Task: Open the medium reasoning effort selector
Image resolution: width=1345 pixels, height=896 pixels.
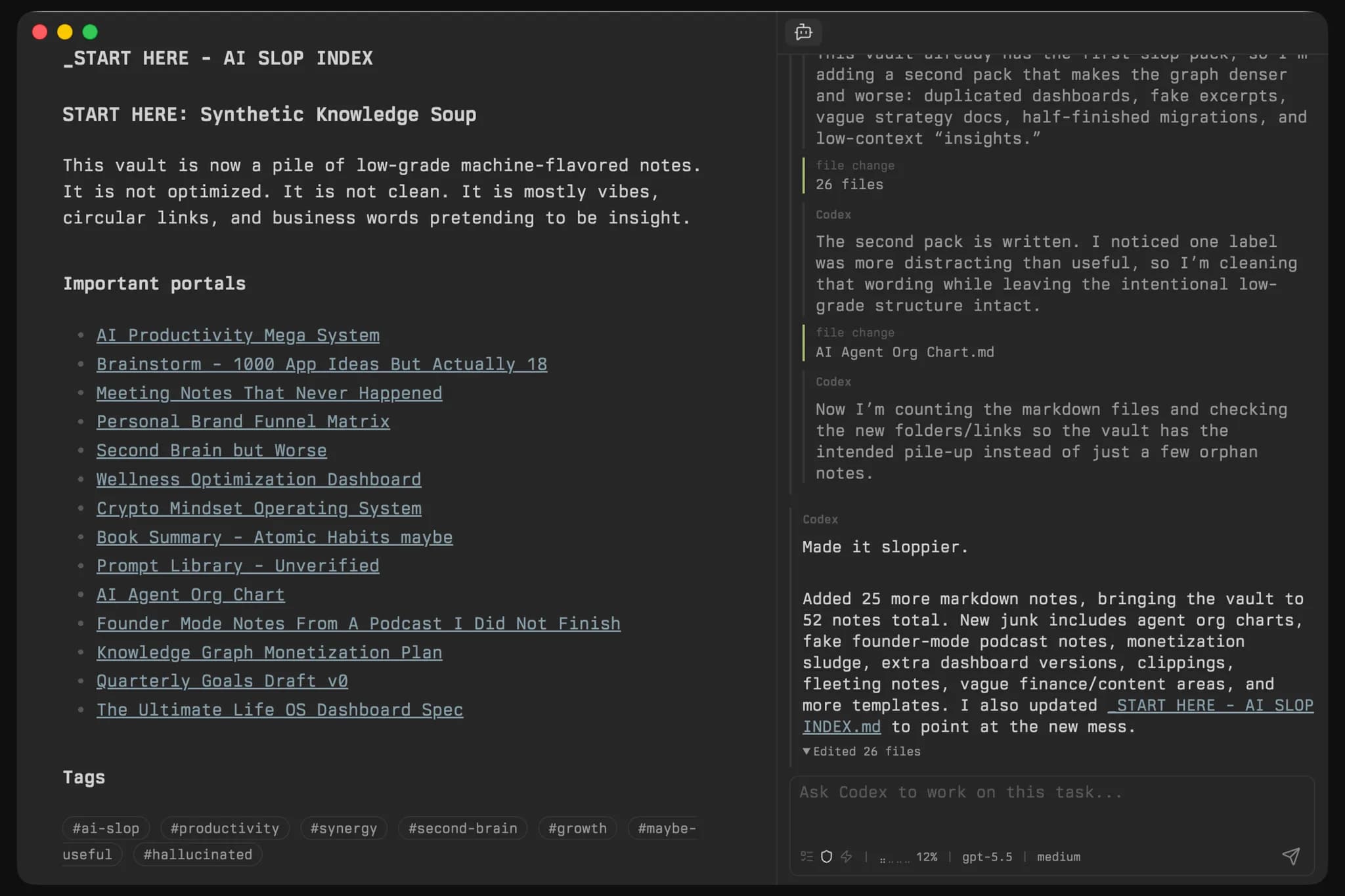Action: point(1059,857)
